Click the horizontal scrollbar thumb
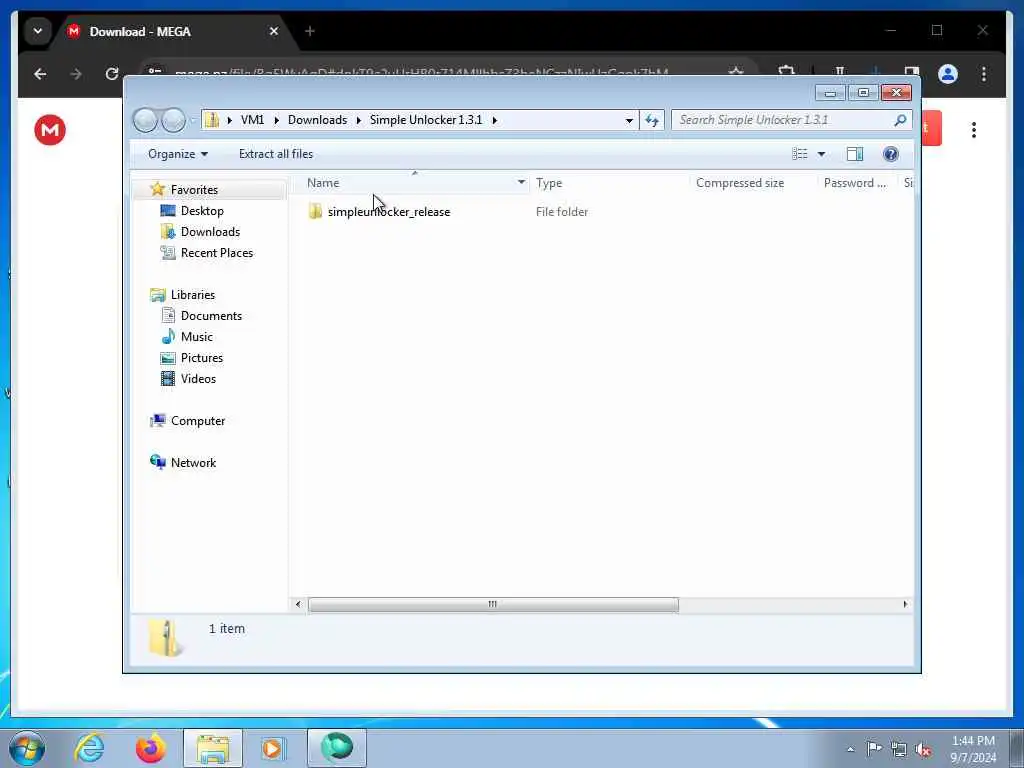 click(x=493, y=605)
